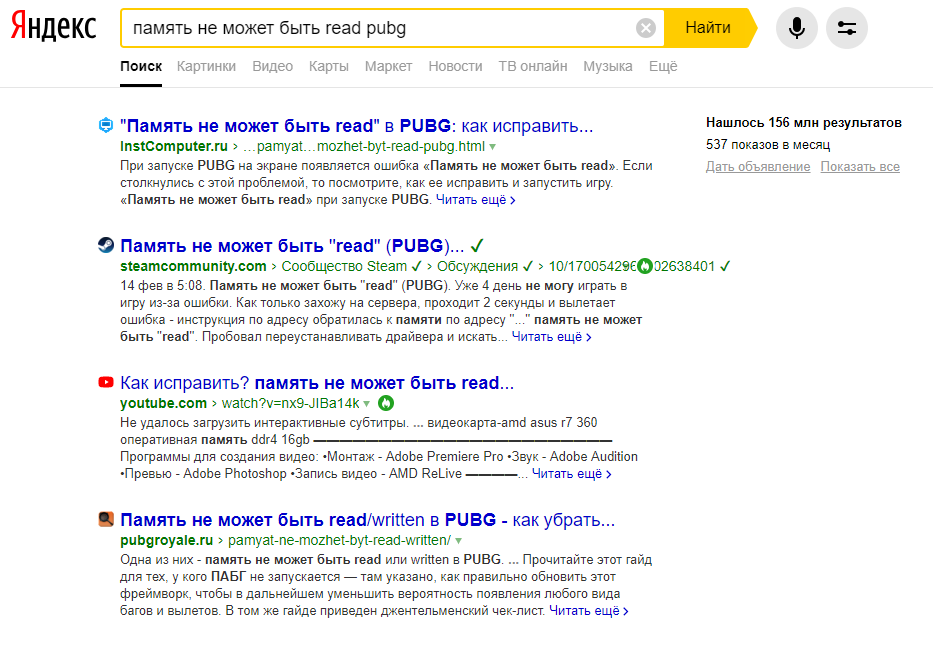Click the Найти search button
The height and width of the screenshot is (645, 933).
(707, 27)
